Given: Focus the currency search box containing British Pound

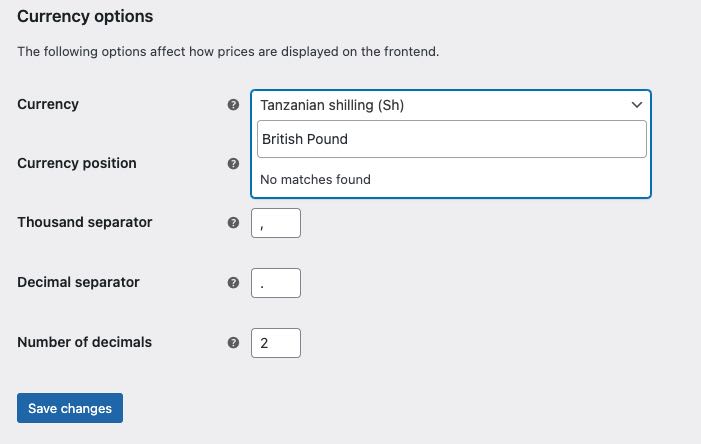Looking at the screenshot, I should click(x=451, y=139).
